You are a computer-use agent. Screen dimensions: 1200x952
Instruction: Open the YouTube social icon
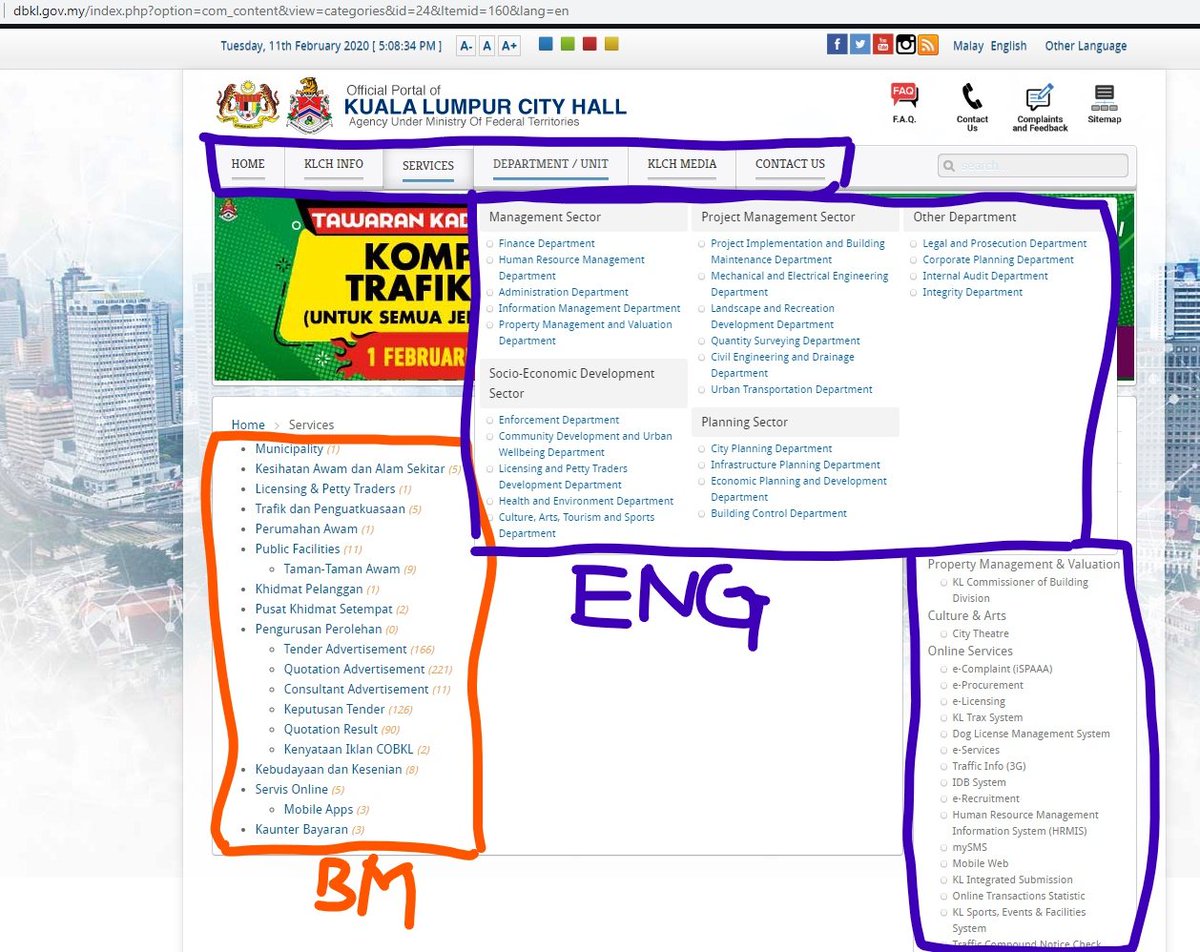click(x=883, y=44)
